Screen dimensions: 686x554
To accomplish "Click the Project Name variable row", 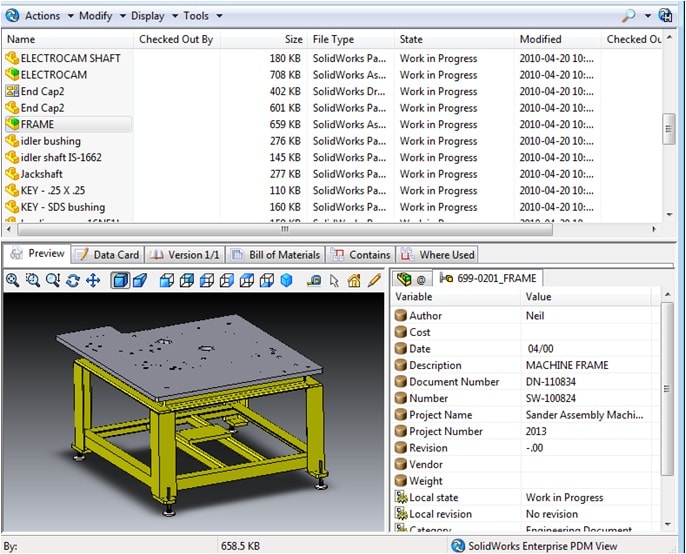I will point(524,415).
